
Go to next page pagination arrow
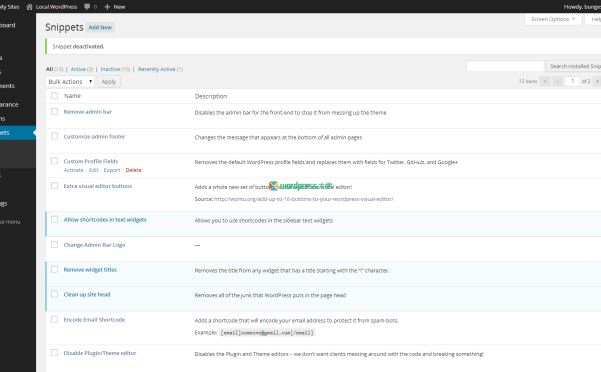(597, 81)
